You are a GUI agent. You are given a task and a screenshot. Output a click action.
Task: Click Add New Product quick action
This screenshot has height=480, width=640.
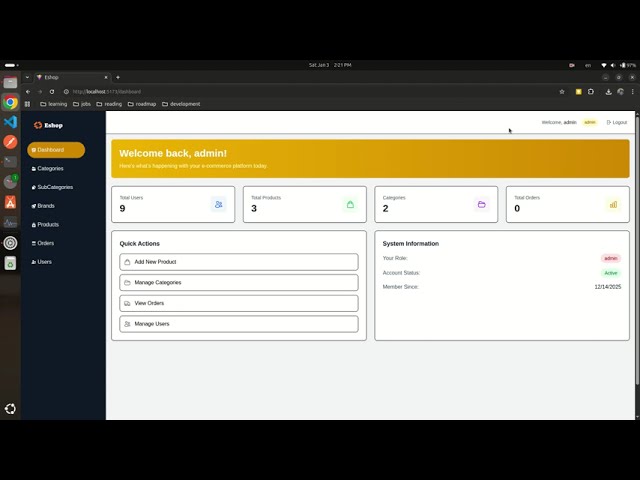(239, 262)
